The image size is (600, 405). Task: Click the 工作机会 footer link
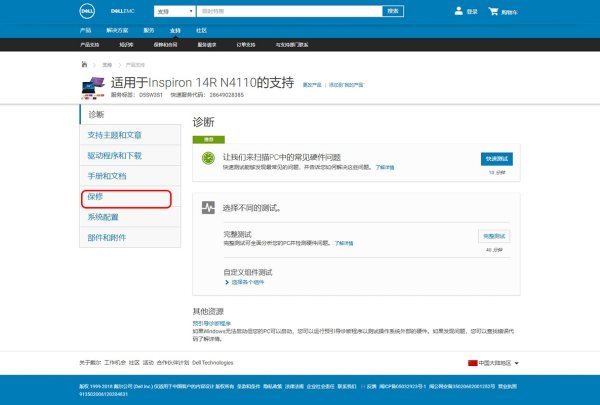tap(115, 363)
